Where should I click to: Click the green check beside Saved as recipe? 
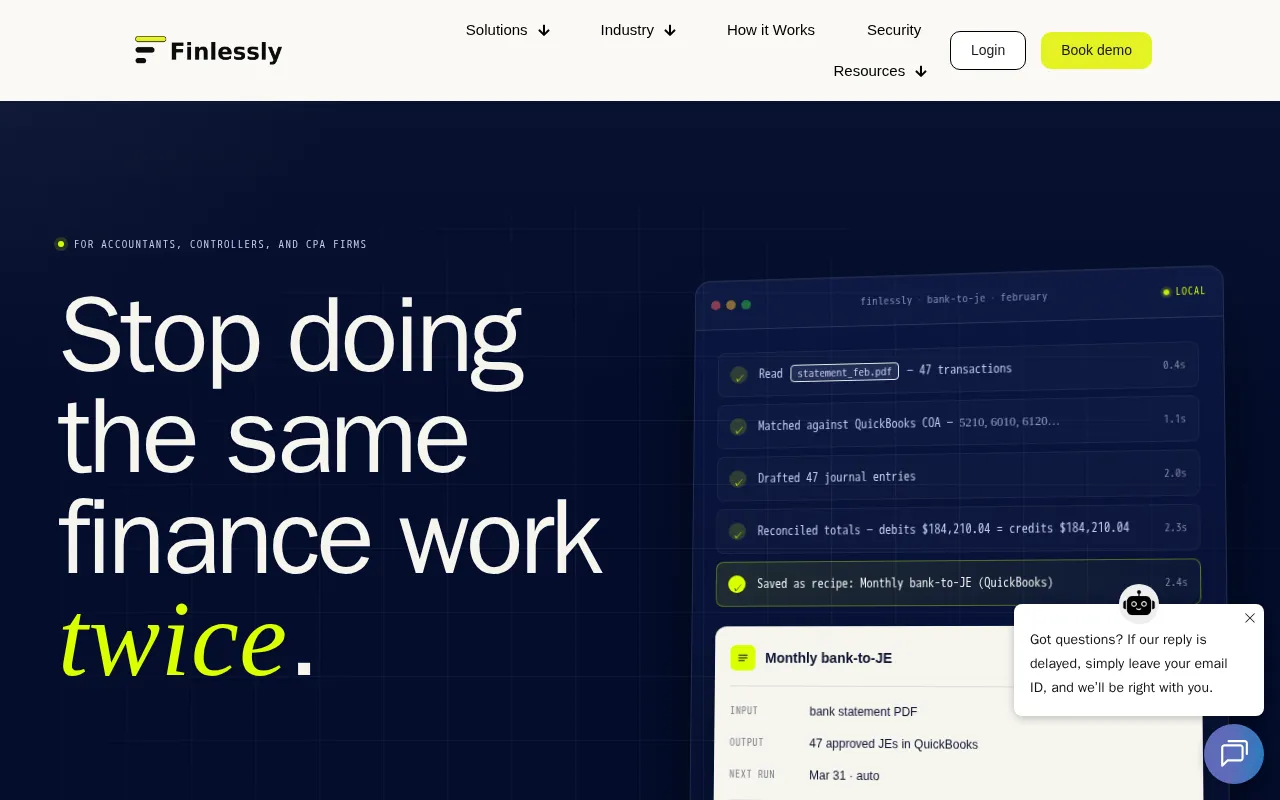(x=737, y=584)
